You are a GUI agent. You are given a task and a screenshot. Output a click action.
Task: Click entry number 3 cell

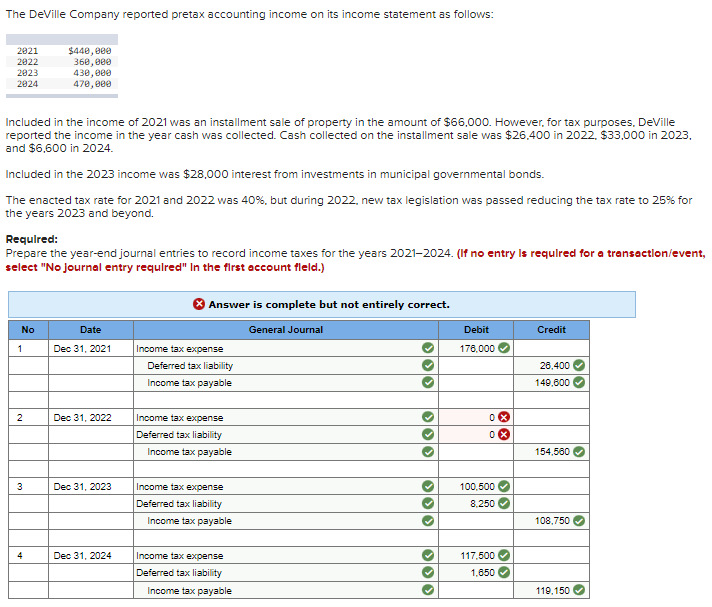click(x=28, y=486)
